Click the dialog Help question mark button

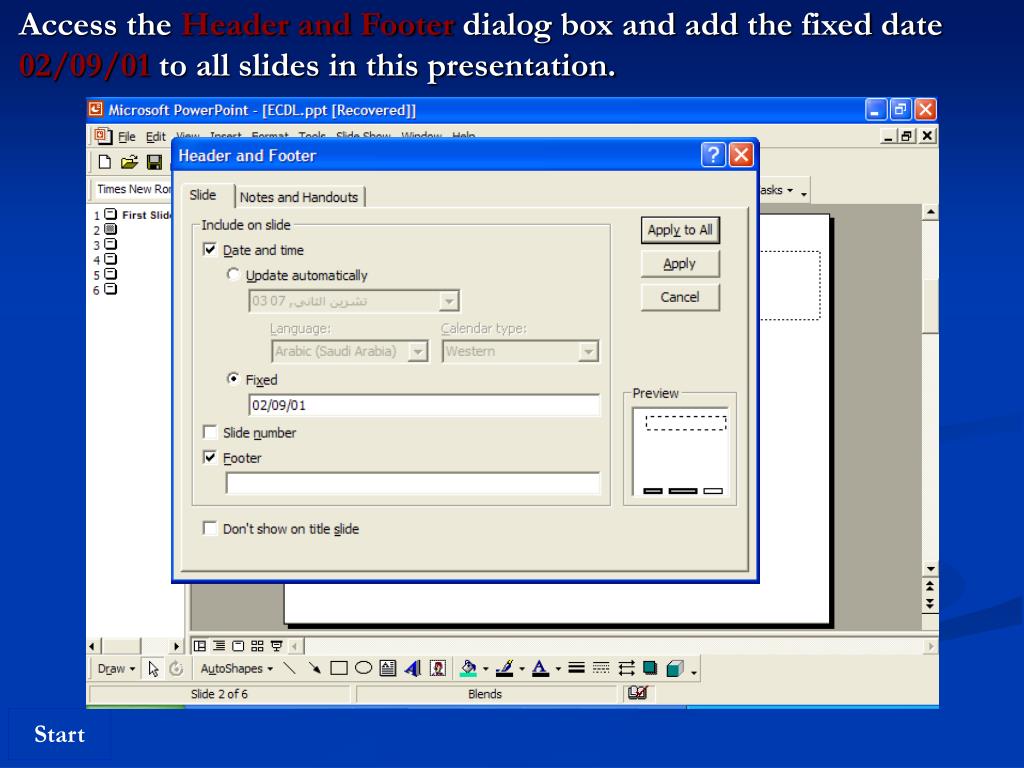click(x=713, y=155)
